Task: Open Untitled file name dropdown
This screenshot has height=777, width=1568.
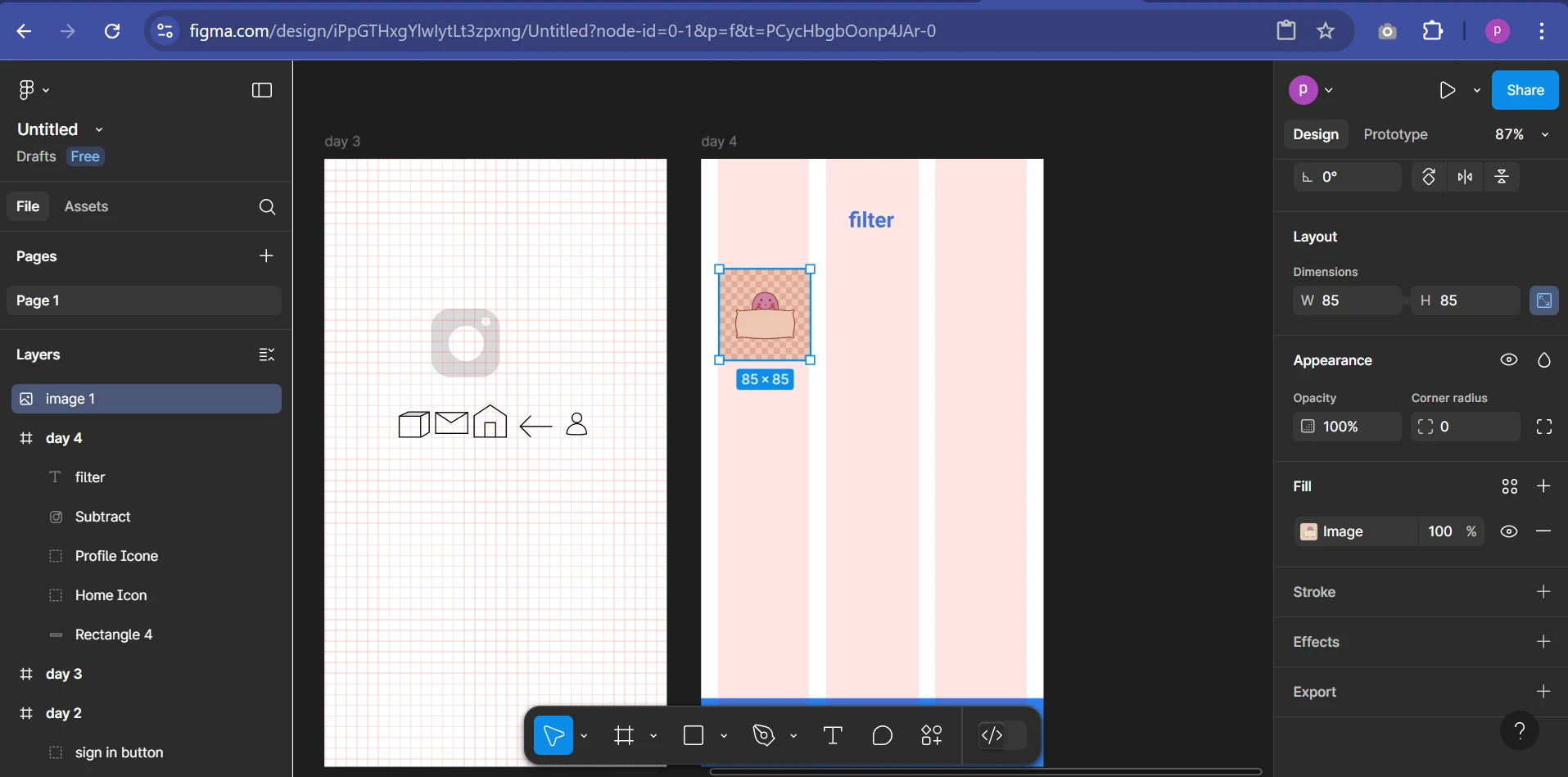Action: (99, 129)
